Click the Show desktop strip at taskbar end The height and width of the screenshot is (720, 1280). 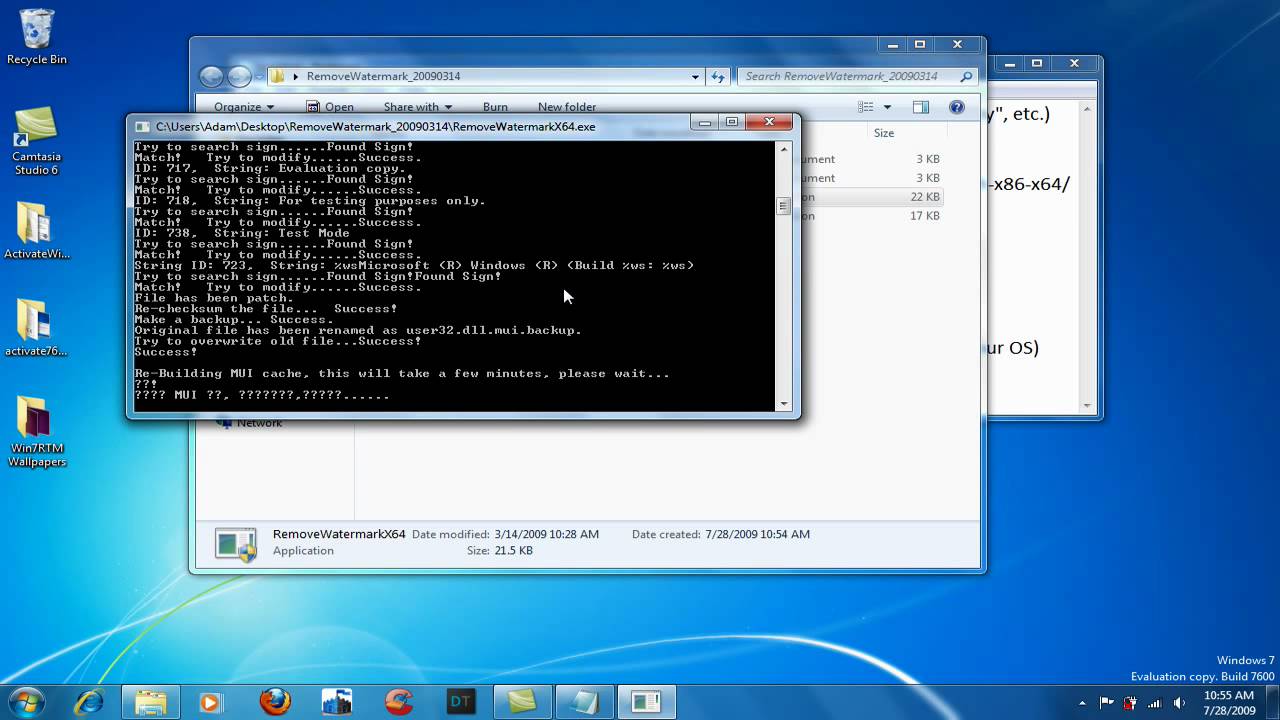pyautogui.click(x=1273, y=702)
